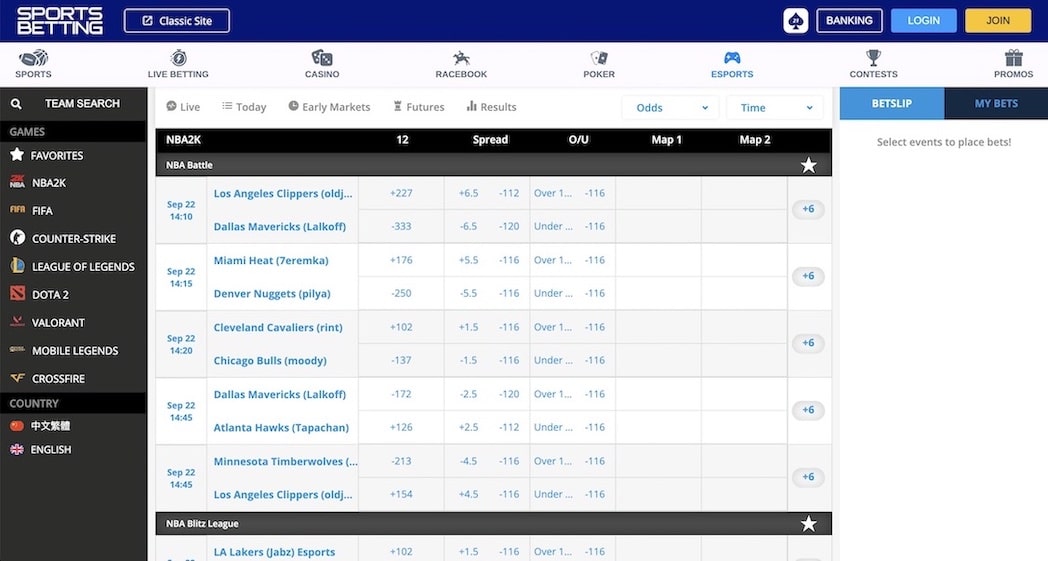Open Miami Heat (7eremka) team link
1048x561 pixels.
click(271, 261)
